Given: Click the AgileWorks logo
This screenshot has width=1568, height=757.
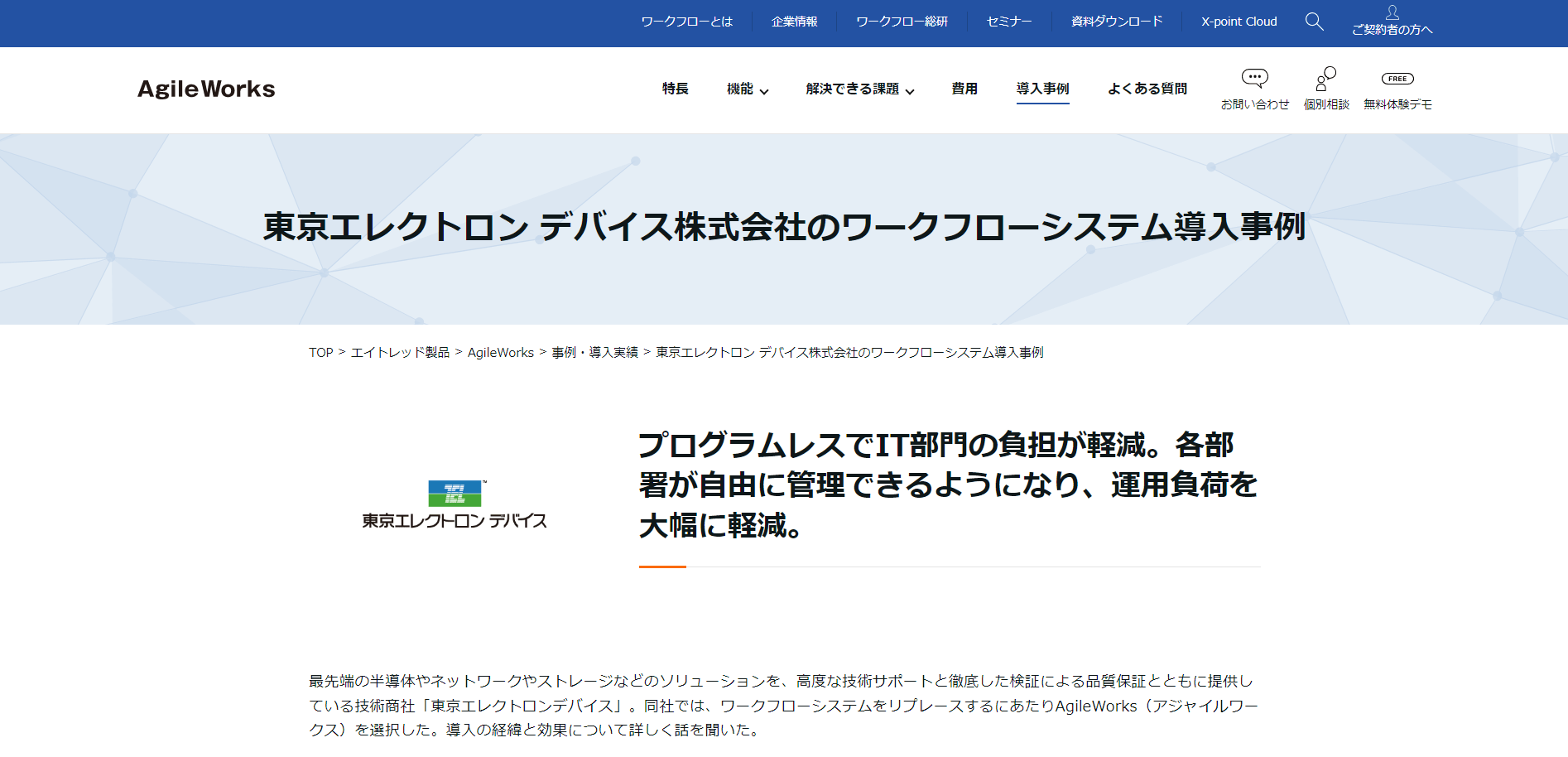Looking at the screenshot, I should pos(206,89).
